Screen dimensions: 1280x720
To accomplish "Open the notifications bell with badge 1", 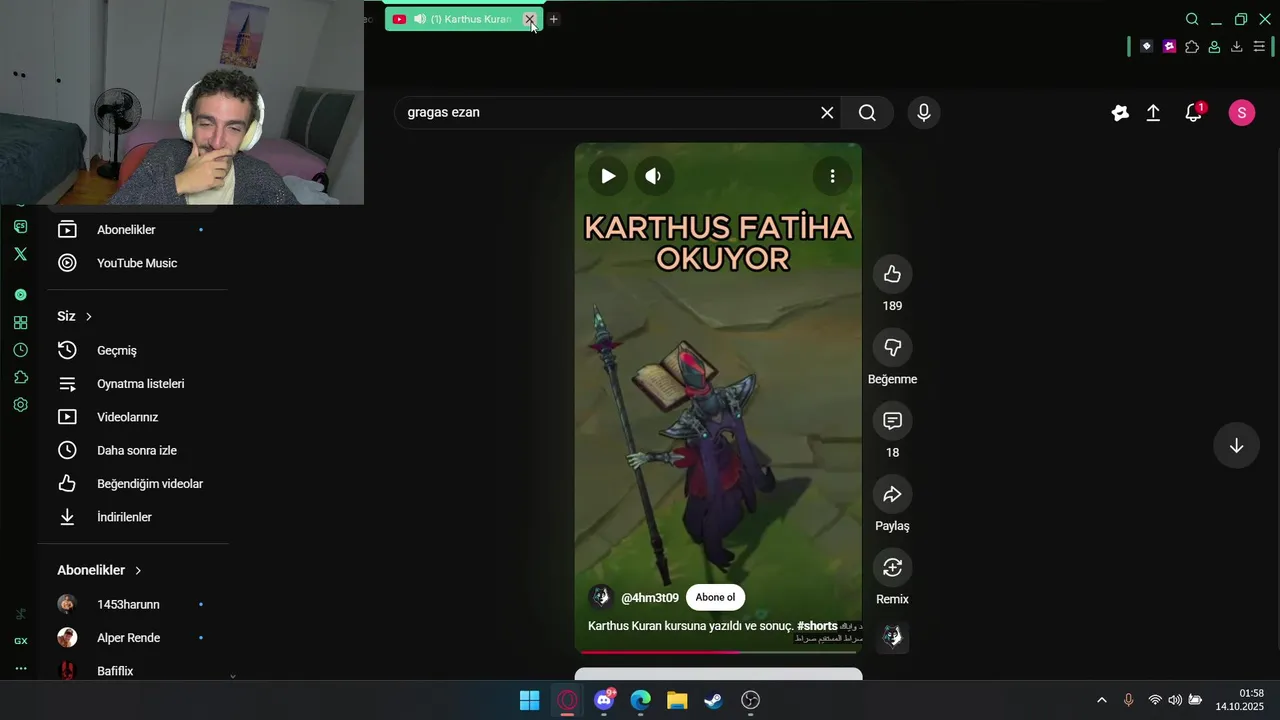I will click(x=1194, y=112).
